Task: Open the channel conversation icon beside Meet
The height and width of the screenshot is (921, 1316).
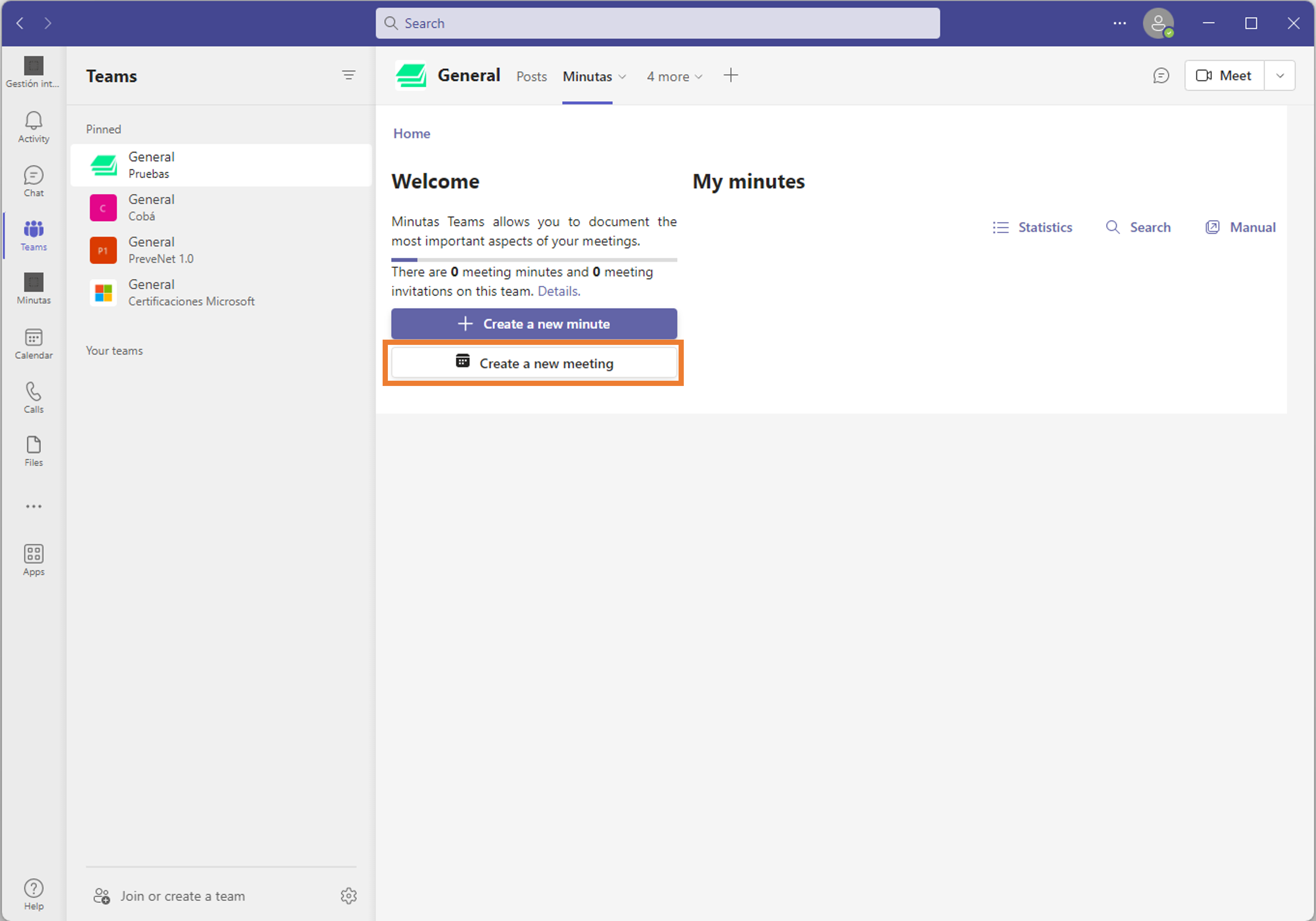Action: point(1161,75)
